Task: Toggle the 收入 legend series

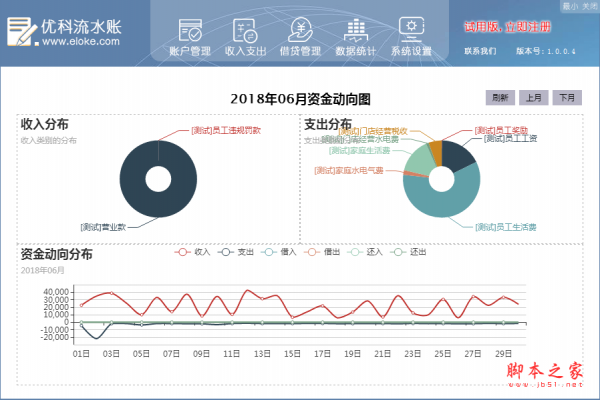Action: [x=192, y=252]
